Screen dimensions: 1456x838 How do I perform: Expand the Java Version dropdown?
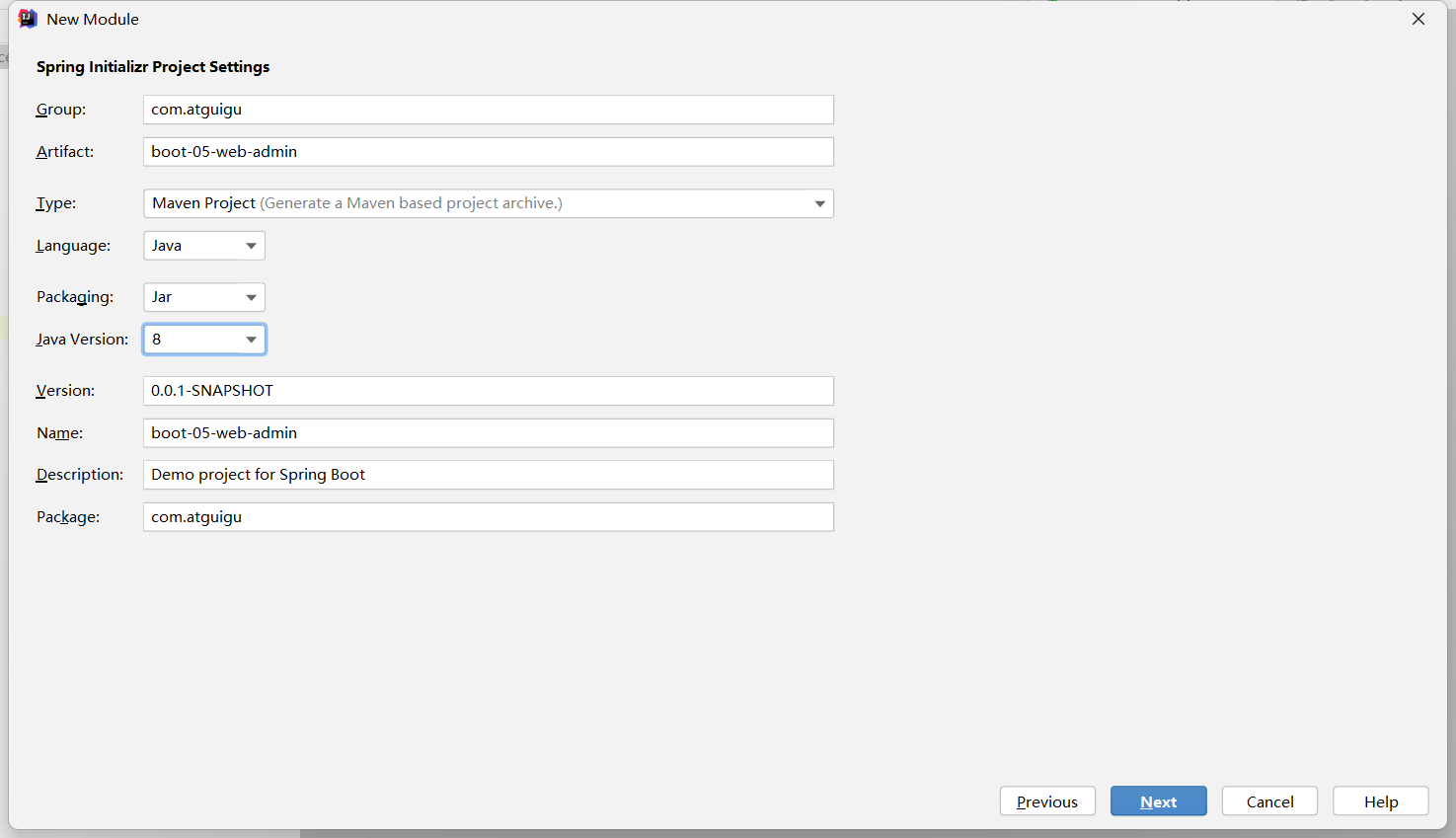(203, 340)
